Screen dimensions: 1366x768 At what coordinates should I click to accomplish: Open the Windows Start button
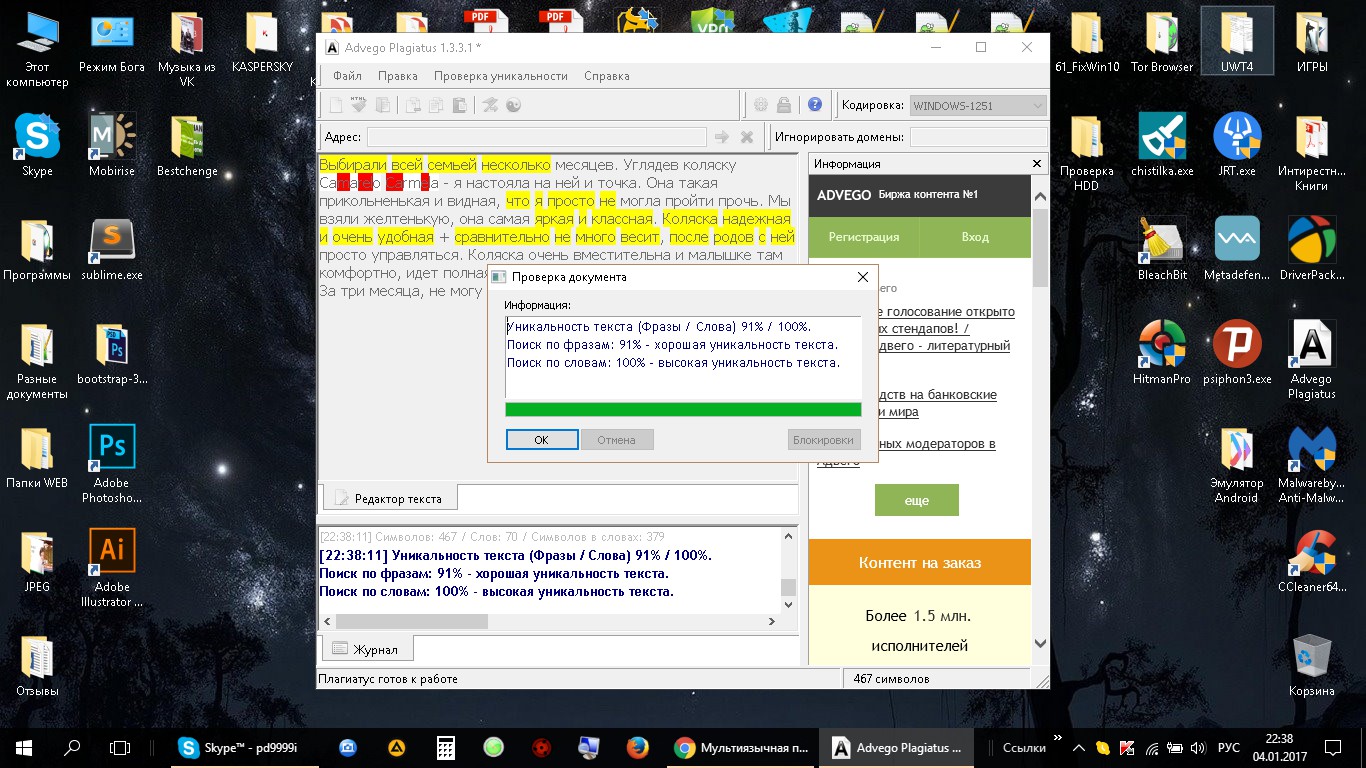(x=24, y=747)
